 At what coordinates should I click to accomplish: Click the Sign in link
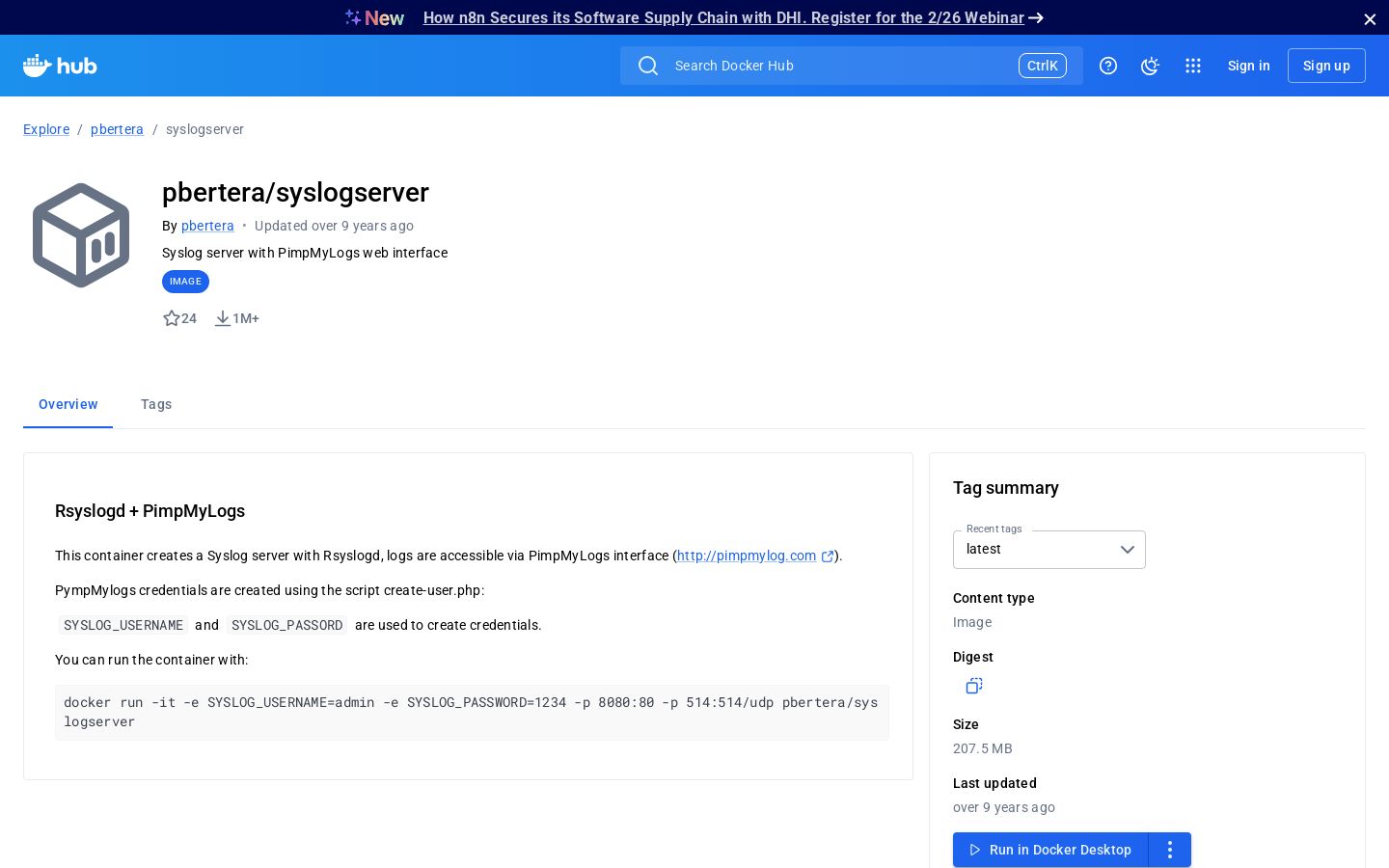(x=1249, y=66)
